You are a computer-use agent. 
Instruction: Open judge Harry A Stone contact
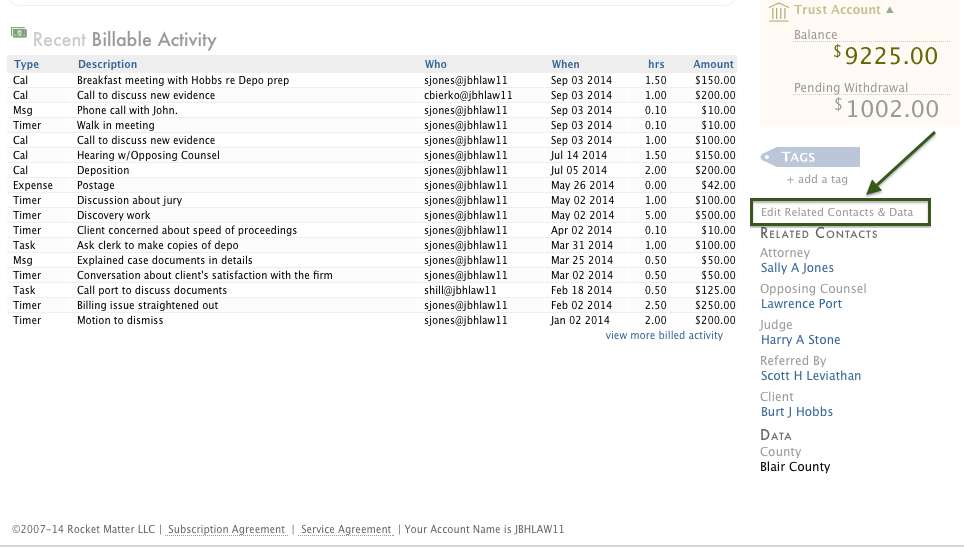pos(800,340)
